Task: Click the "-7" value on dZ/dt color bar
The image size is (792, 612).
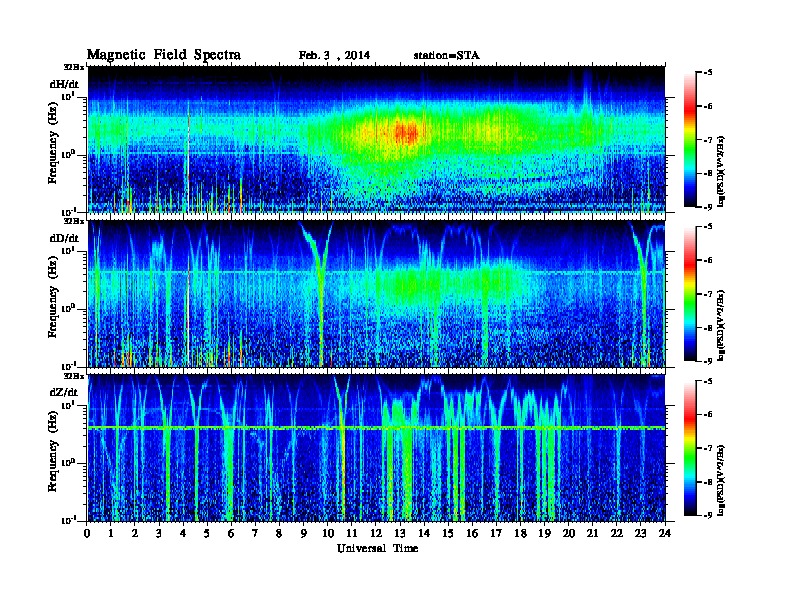Action: pos(708,448)
